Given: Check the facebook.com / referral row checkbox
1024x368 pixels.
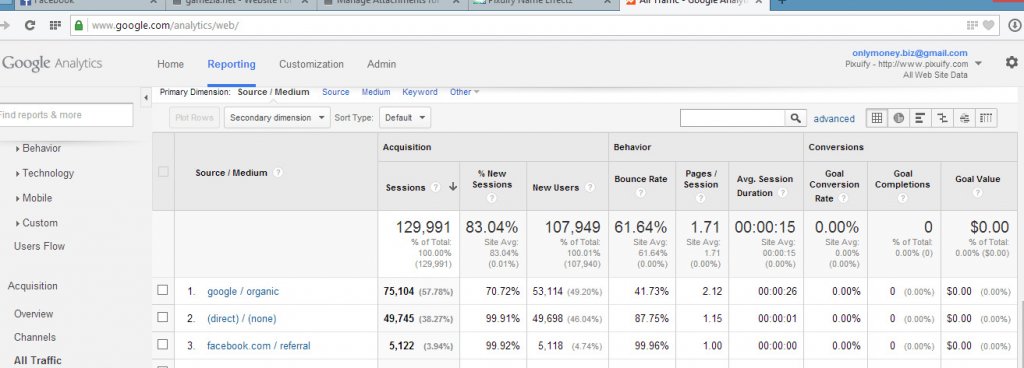Looking at the screenshot, I should [163, 345].
